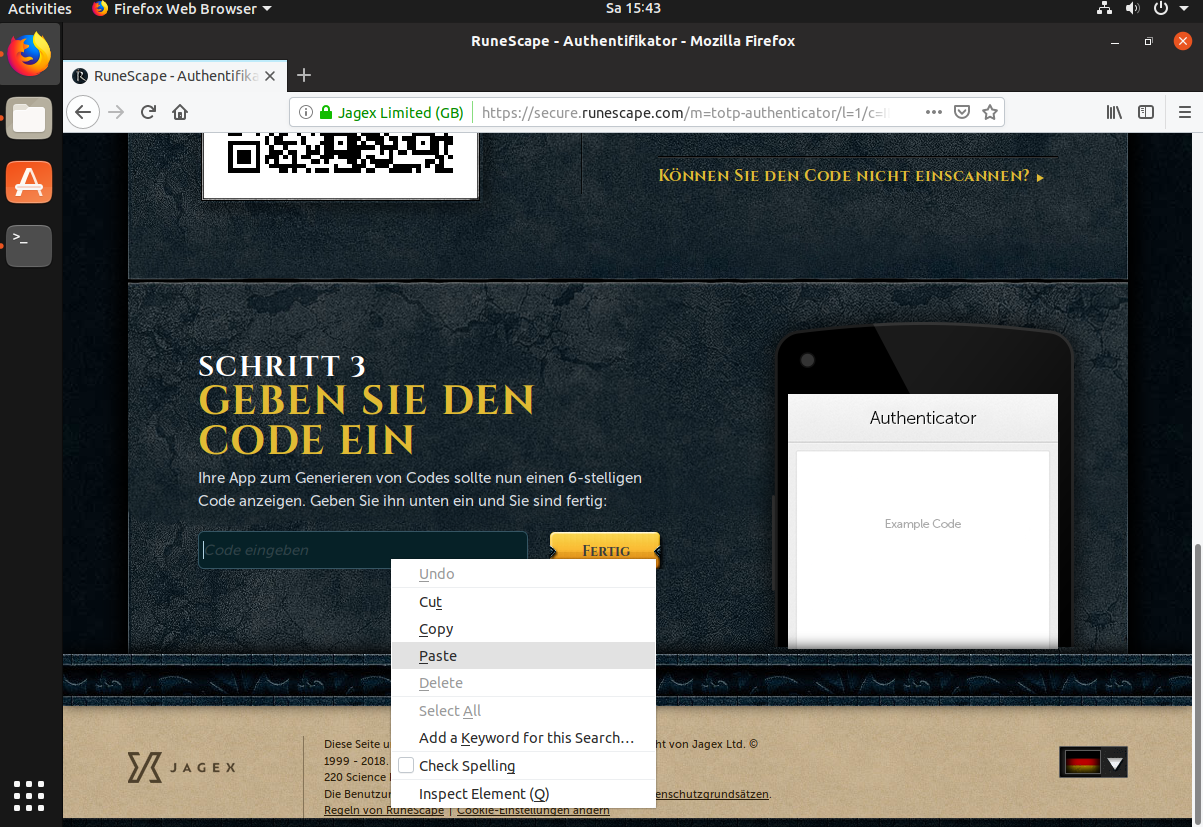The width and height of the screenshot is (1203, 827).
Task: Open the Pocket save icon
Action: click(961, 112)
